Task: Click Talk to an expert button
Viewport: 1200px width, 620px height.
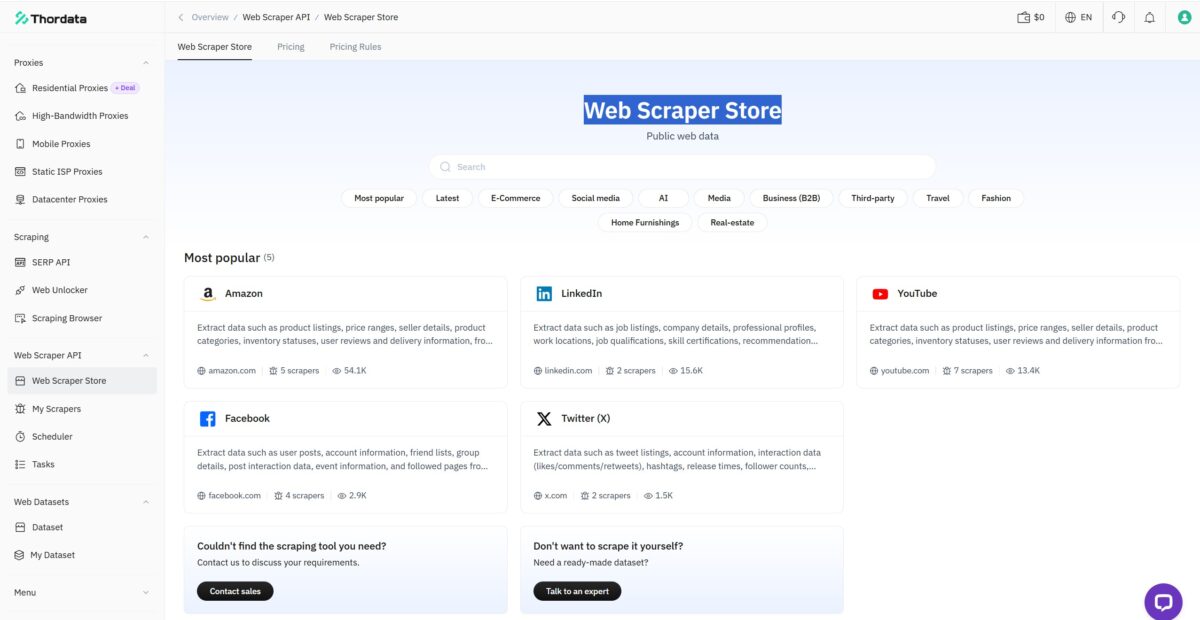Action: point(577,591)
